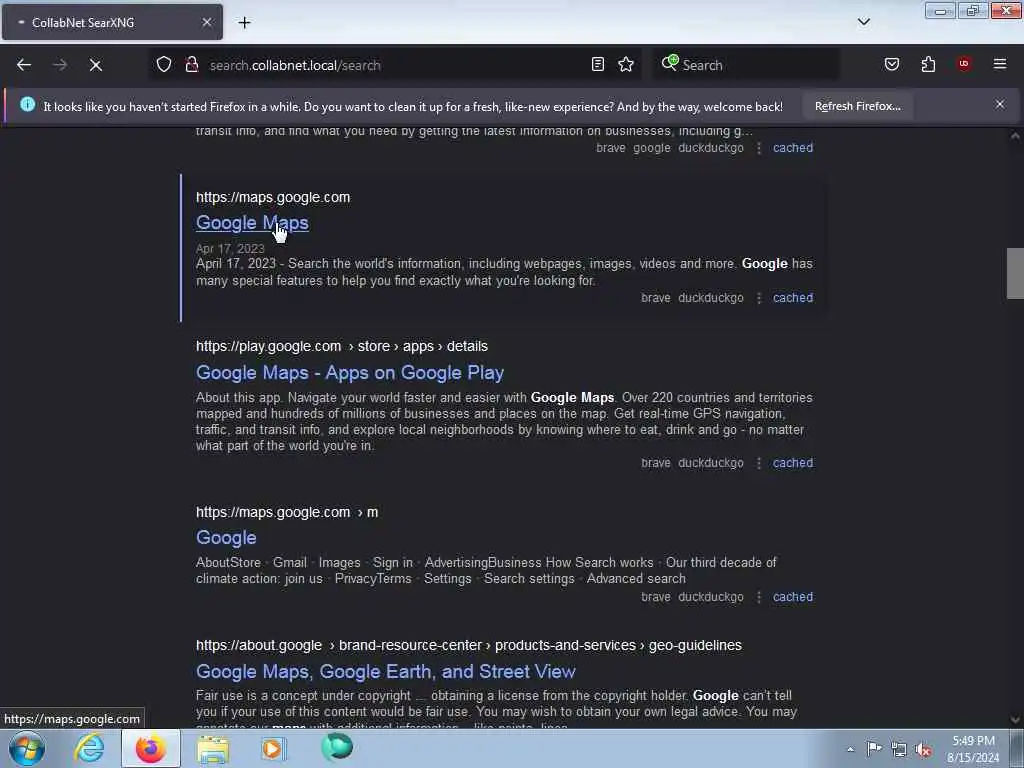1024x768 pixels.
Task: Click the insecure connection lock icon
Action: [192, 64]
